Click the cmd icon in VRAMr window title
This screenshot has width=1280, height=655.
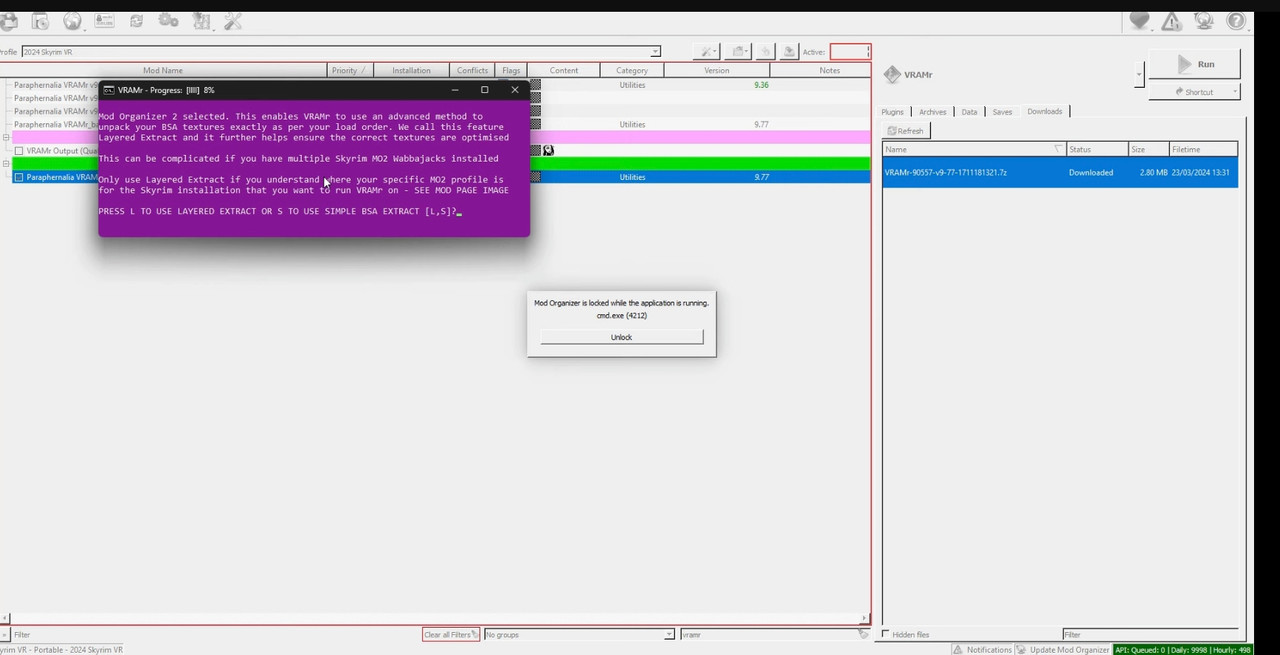point(109,90)
